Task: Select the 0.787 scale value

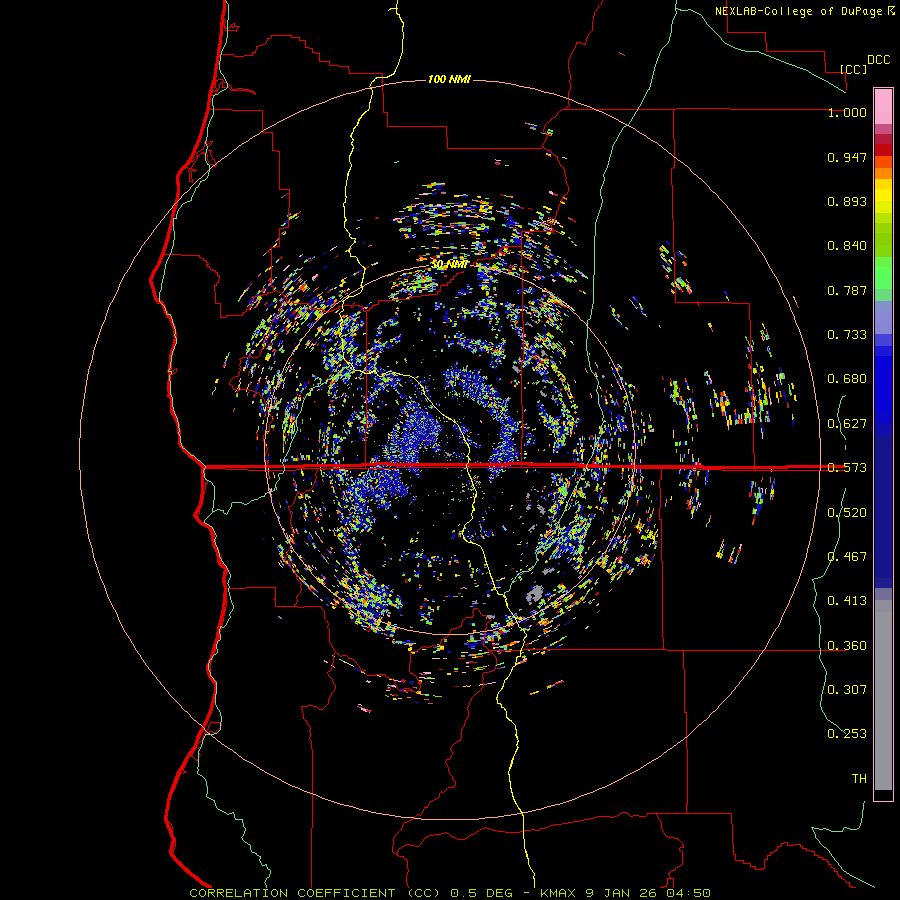Action: [847, 290]
